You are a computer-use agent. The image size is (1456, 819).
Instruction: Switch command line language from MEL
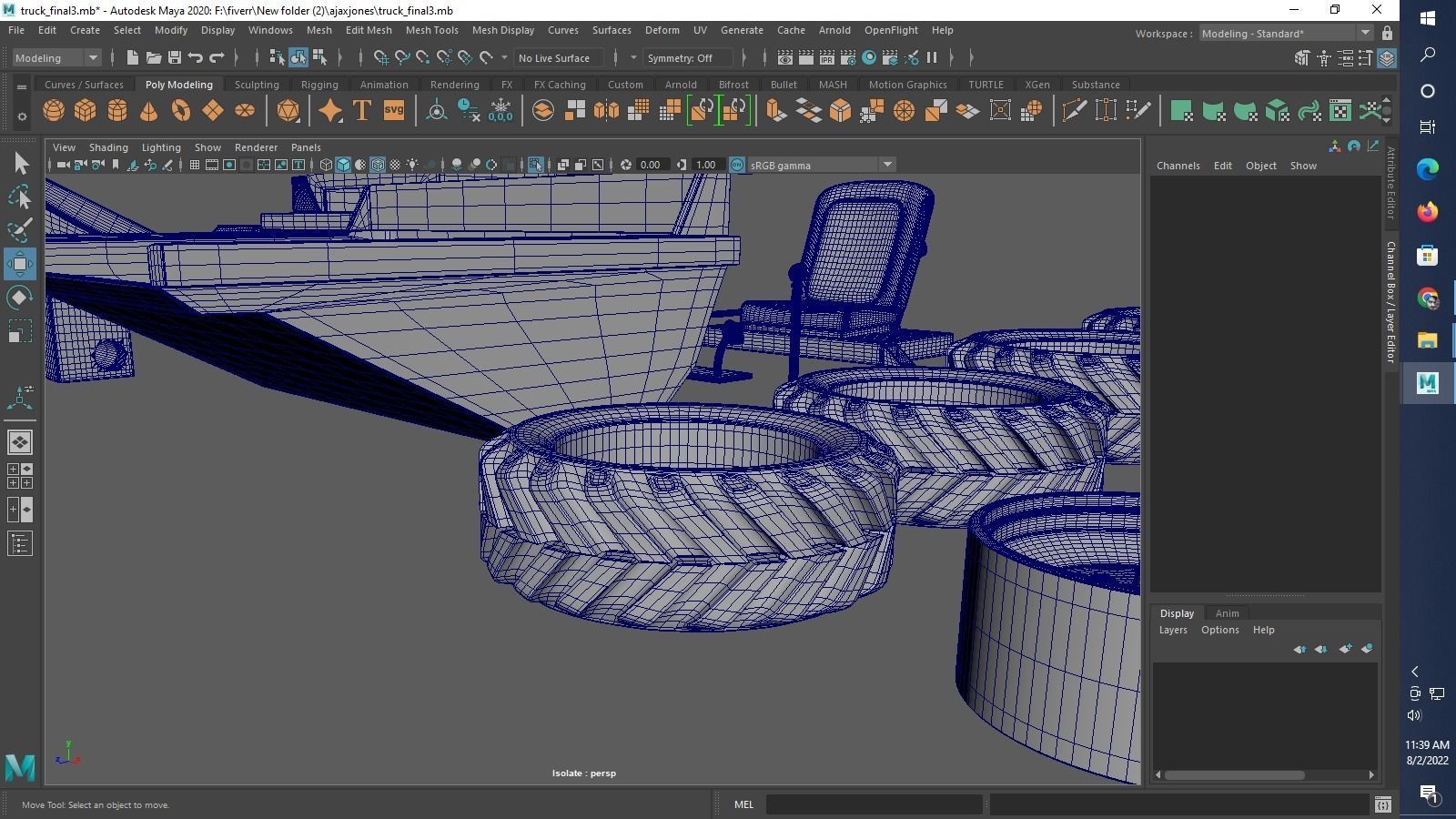743,804
